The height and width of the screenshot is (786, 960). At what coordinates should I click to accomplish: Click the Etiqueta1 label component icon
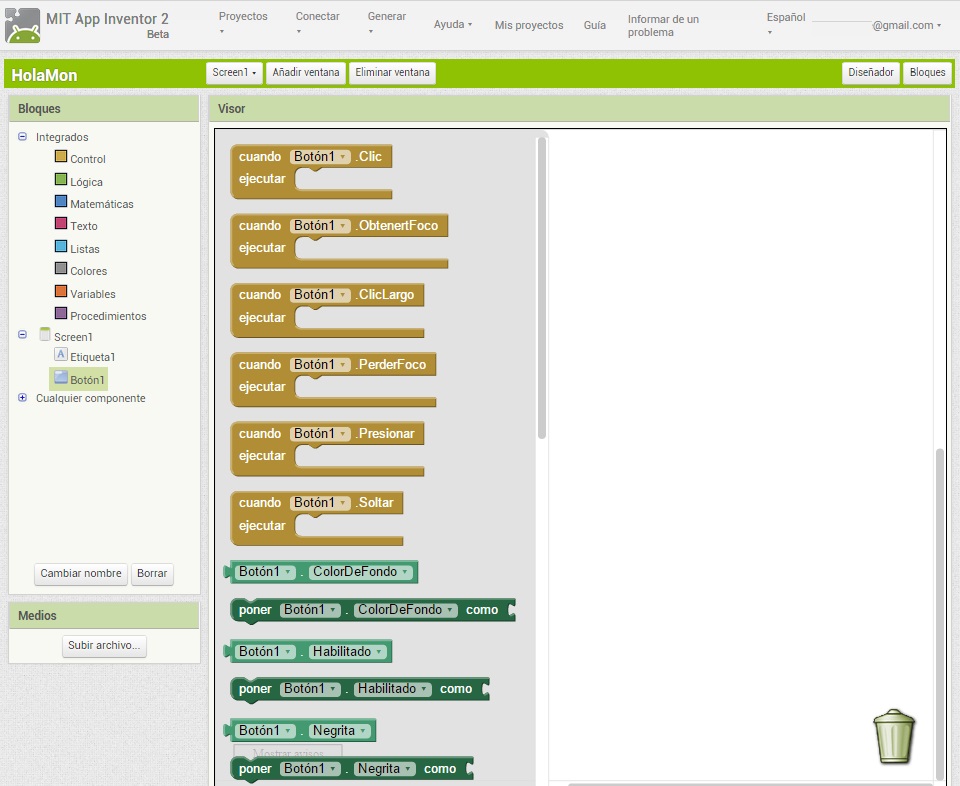click(x=61, y=354)
